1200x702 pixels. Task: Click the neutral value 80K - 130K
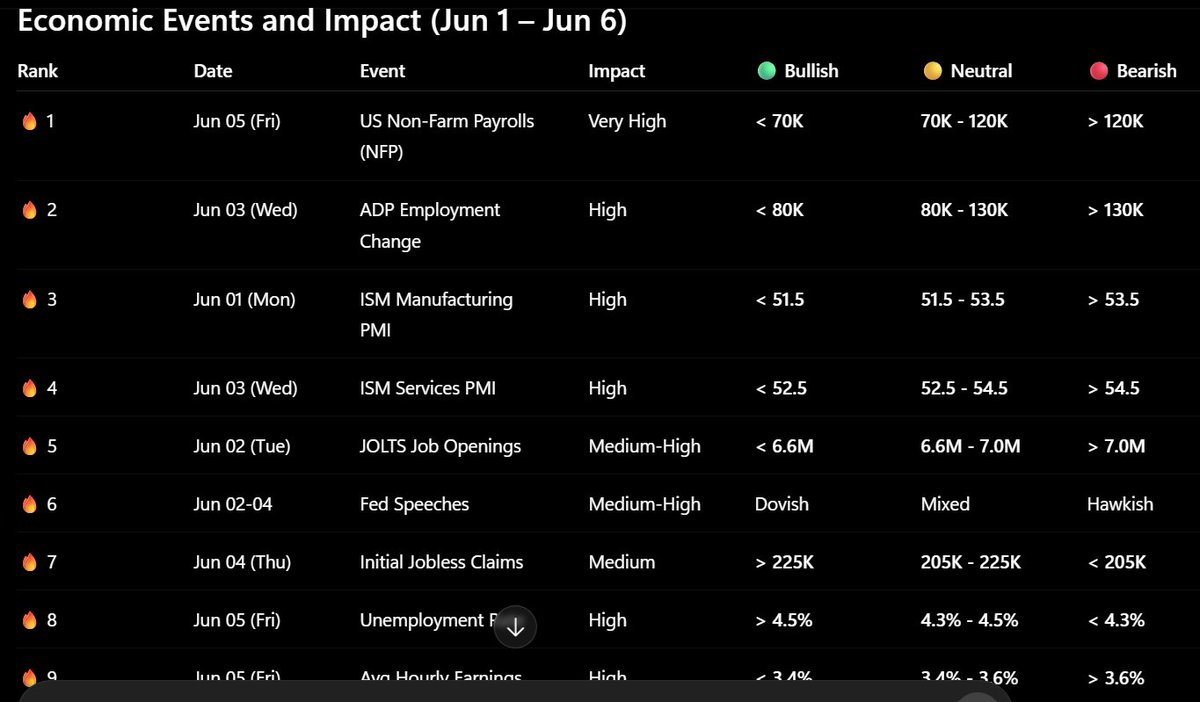pos(964,210)
